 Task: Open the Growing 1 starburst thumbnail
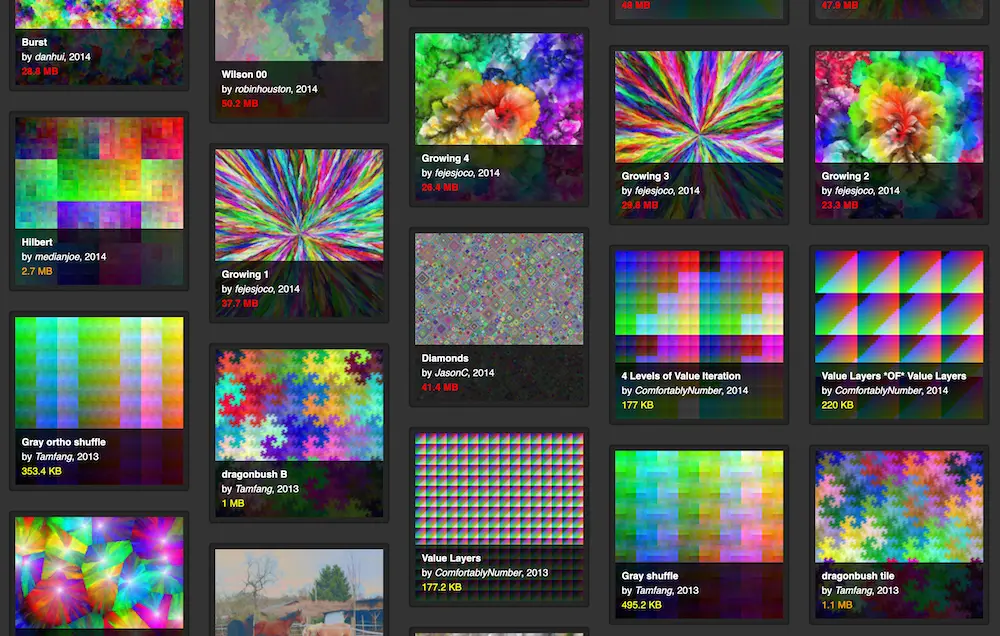[299, 205]
